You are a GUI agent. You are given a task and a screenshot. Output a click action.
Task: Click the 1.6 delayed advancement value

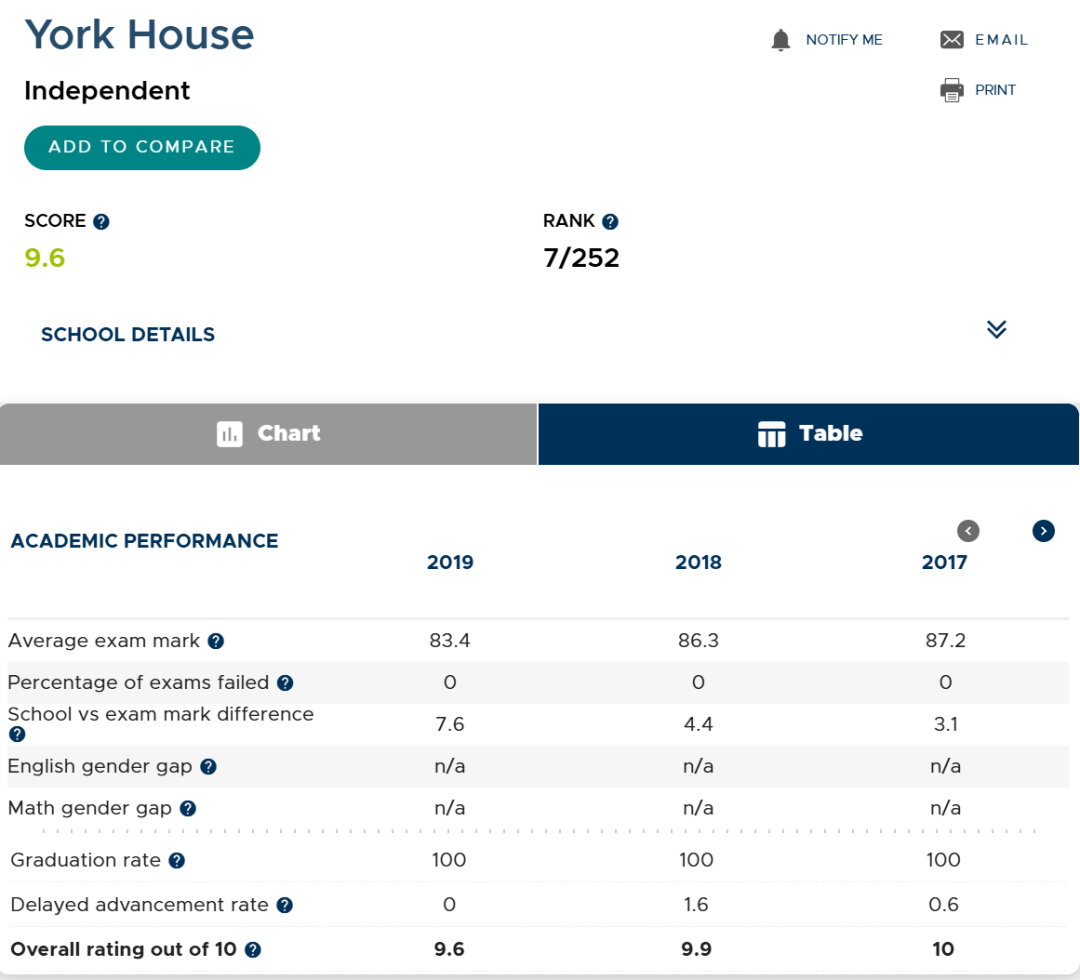(696, 904)
